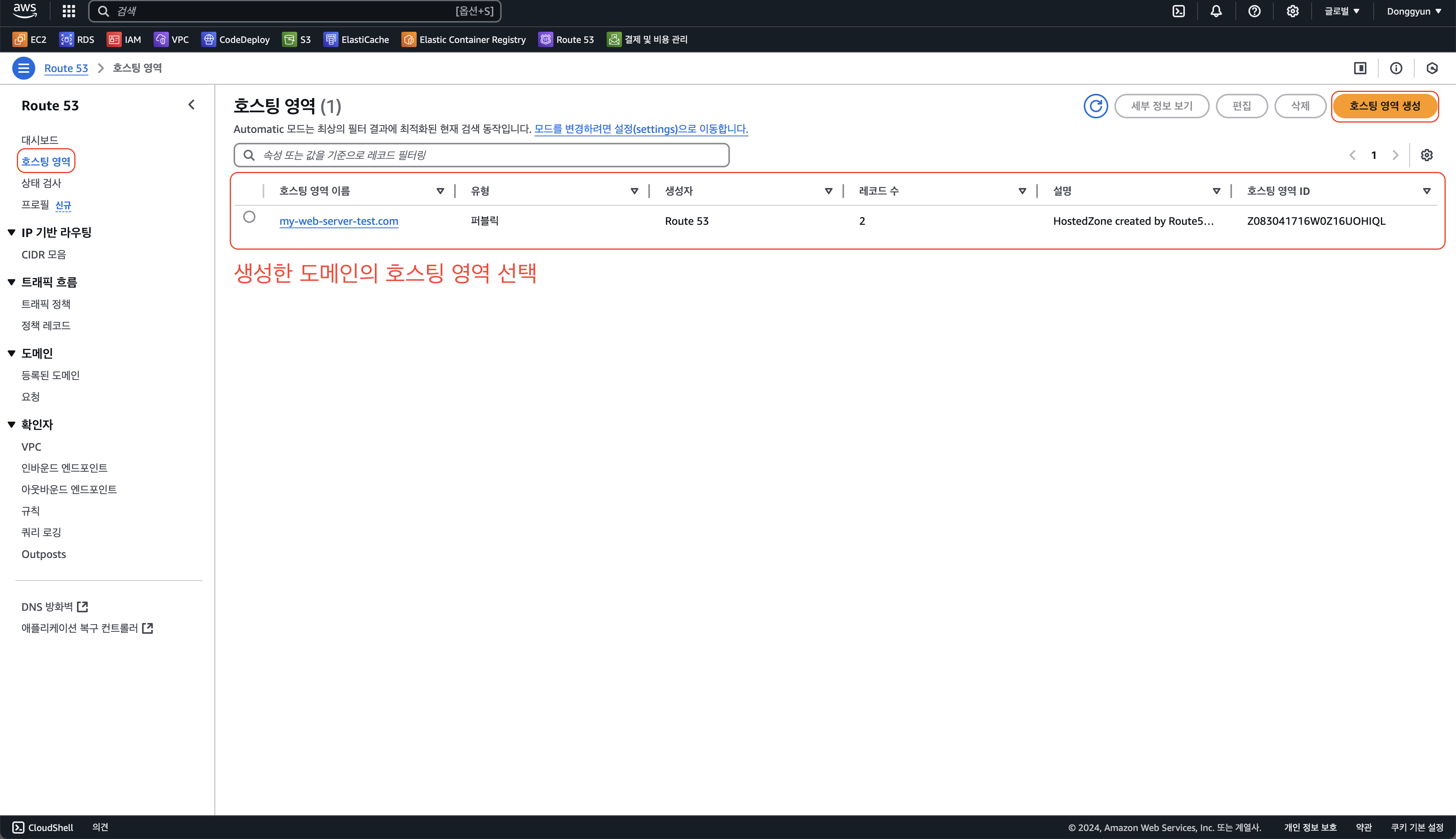The image size is (1456, 839).
Task: Sort by 호스팅 영역 이름 column arrow
Action: tap(440, 191)
